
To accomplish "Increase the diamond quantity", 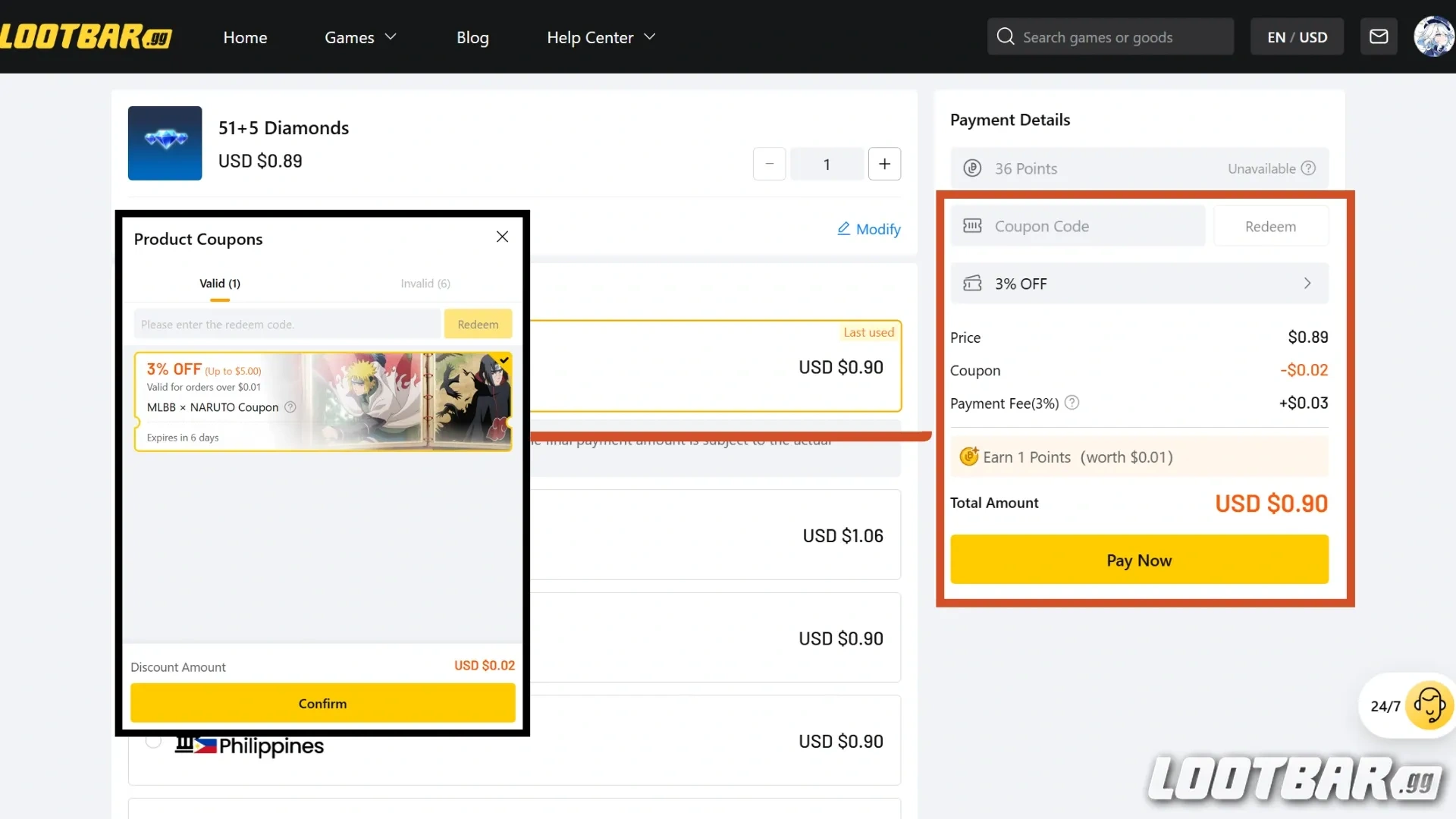I will click(884, 164).
